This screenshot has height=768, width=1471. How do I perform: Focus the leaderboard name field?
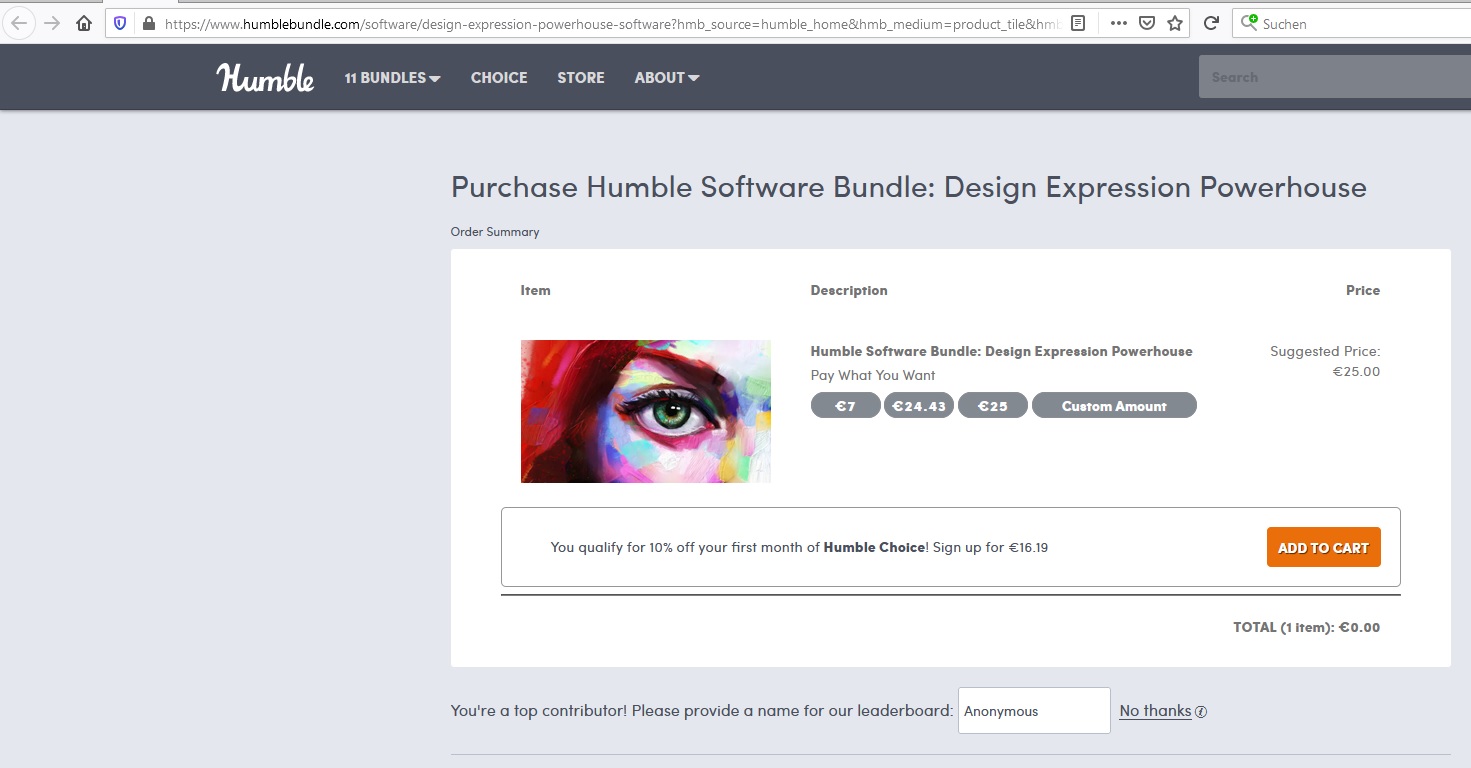(x=1034, y=710)
